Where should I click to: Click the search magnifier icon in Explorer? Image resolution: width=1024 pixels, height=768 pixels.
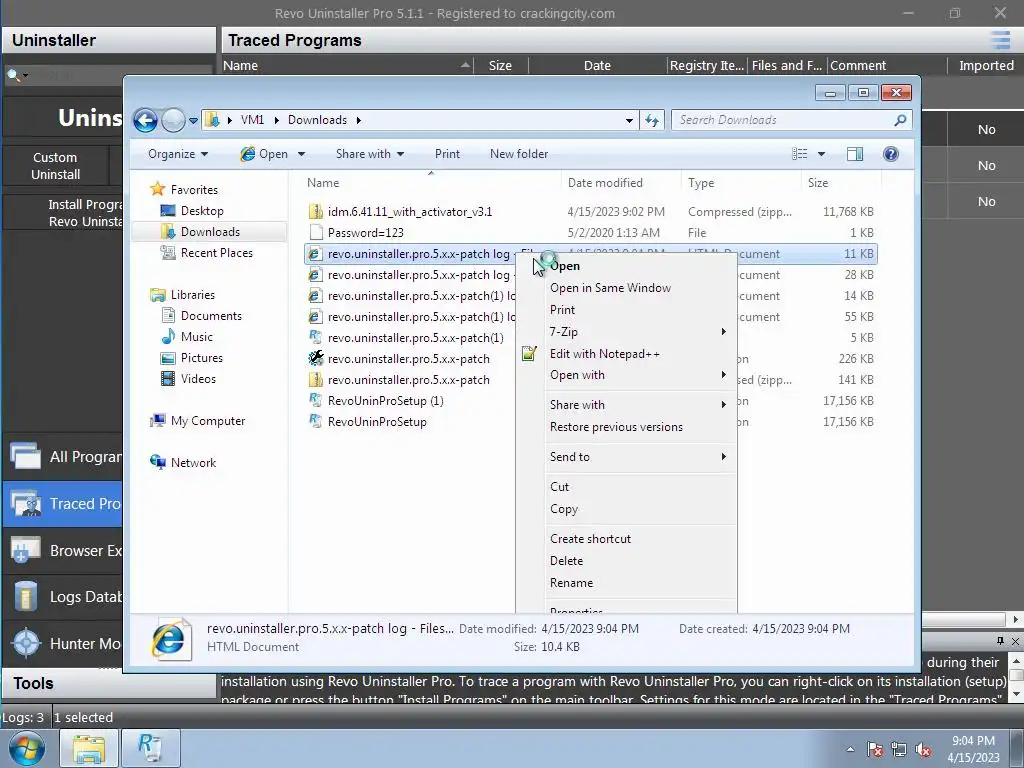(x=900, y=120)
